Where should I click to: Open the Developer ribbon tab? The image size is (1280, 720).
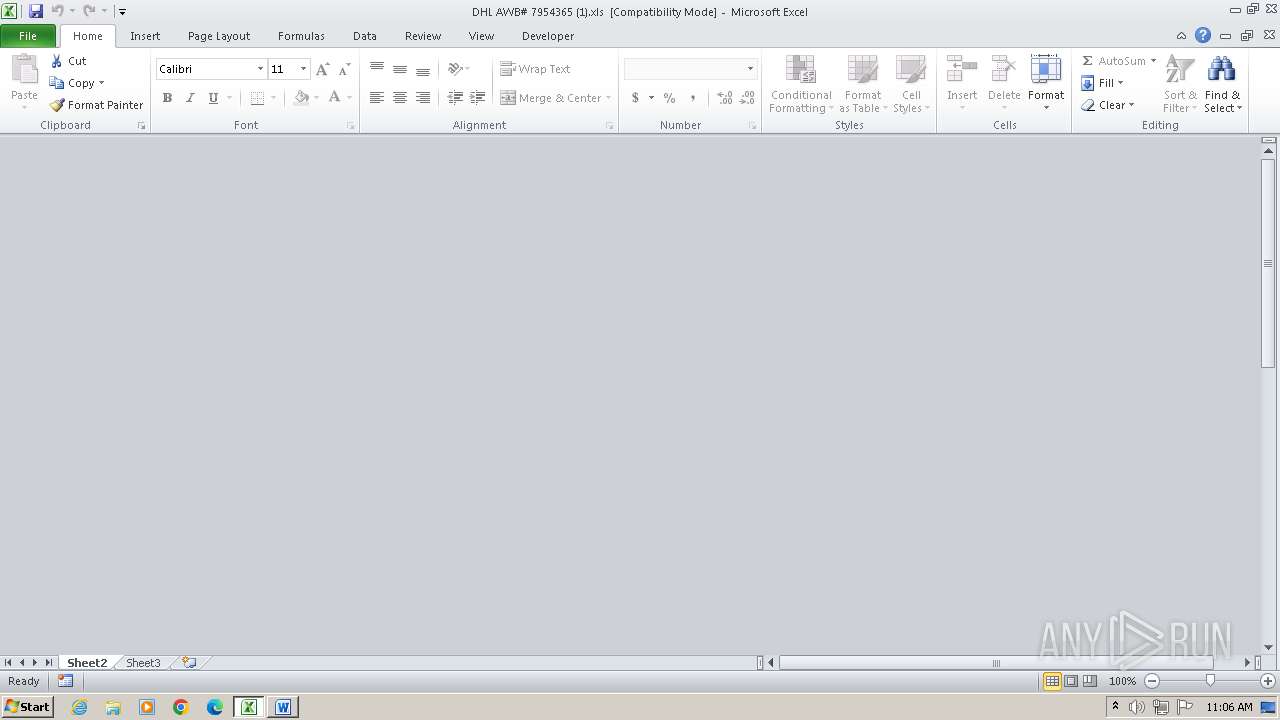pyautogui.click(x=548, y=36)
